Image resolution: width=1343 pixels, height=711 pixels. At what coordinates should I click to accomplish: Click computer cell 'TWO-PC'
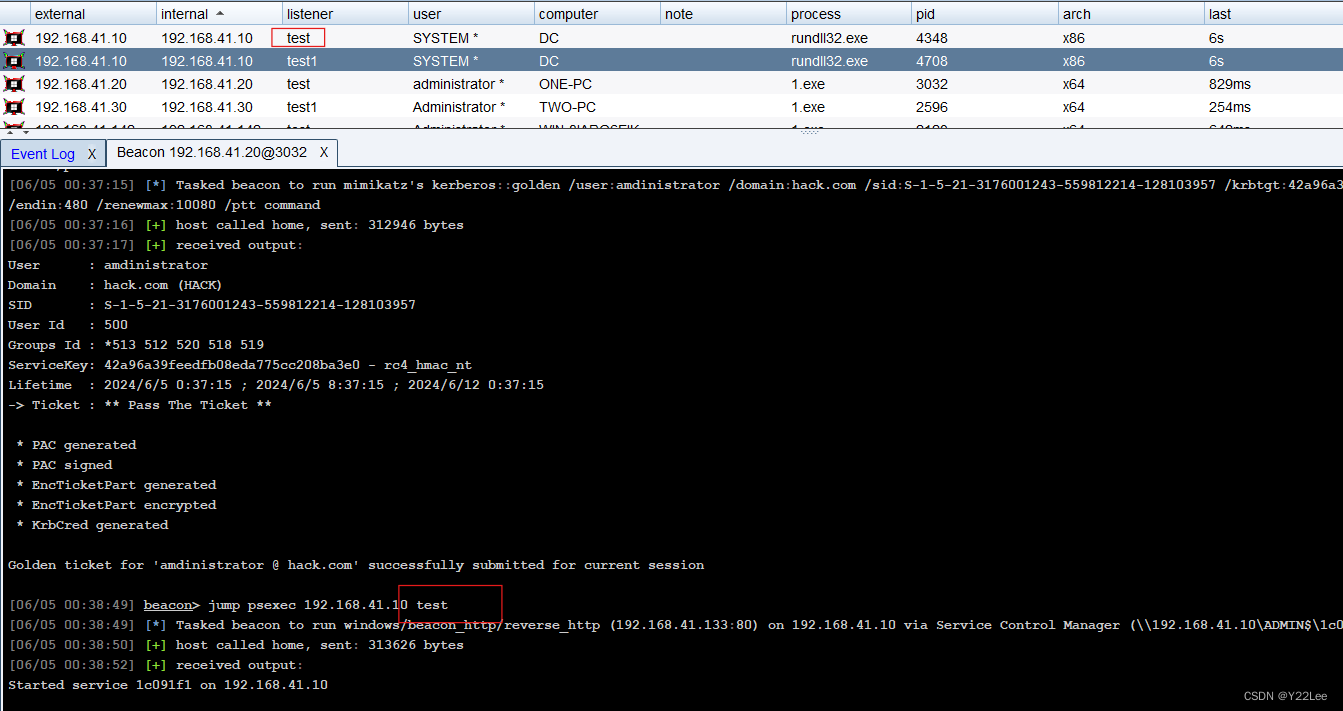tap(567, 107)
